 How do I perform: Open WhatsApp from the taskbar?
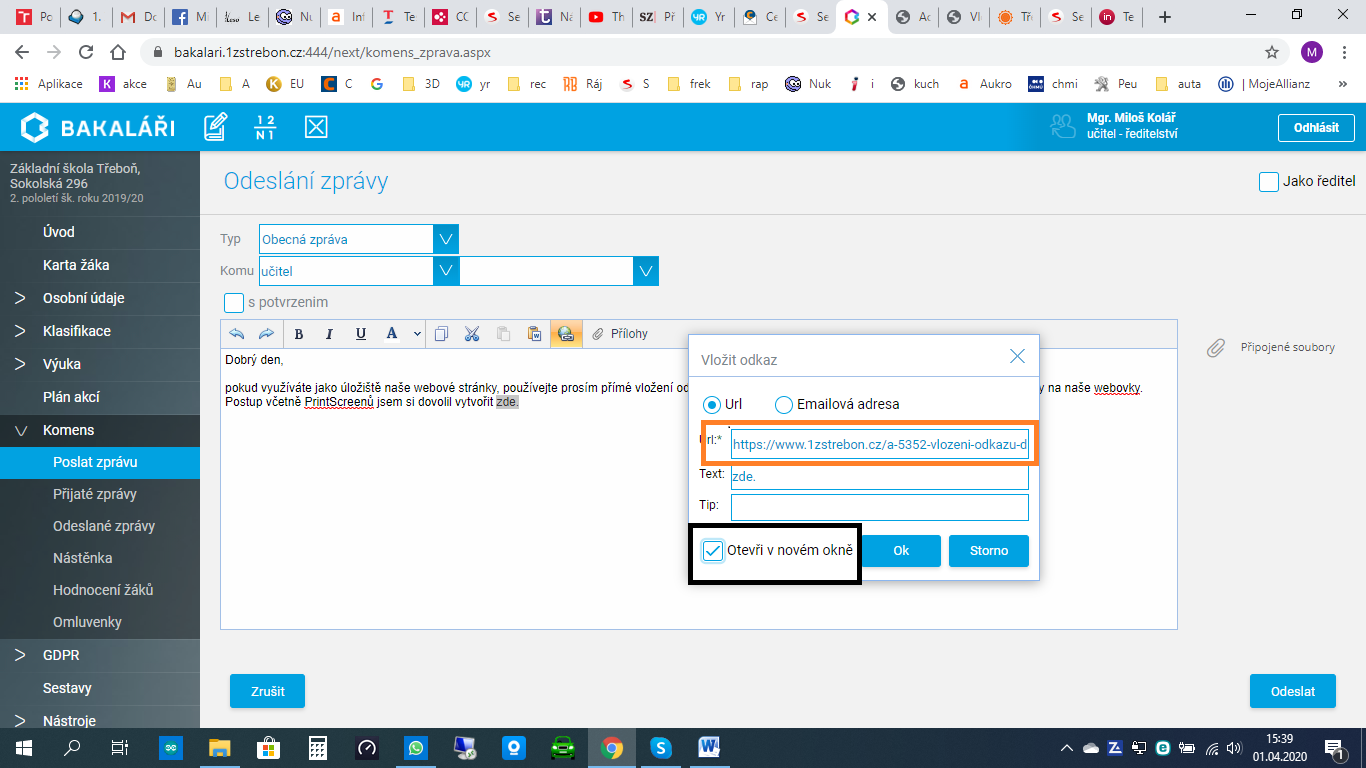[x=415, y=747]
